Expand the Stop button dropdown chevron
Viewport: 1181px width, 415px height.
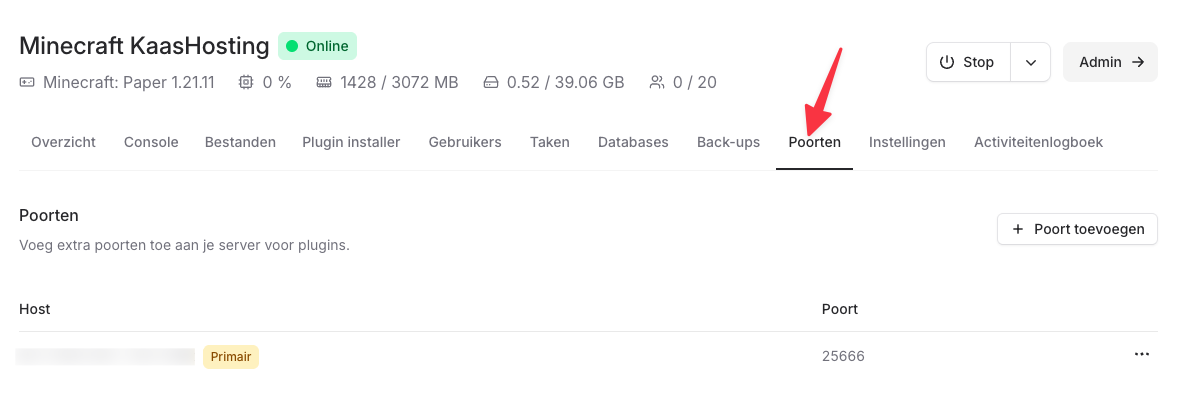(1030, 62)
